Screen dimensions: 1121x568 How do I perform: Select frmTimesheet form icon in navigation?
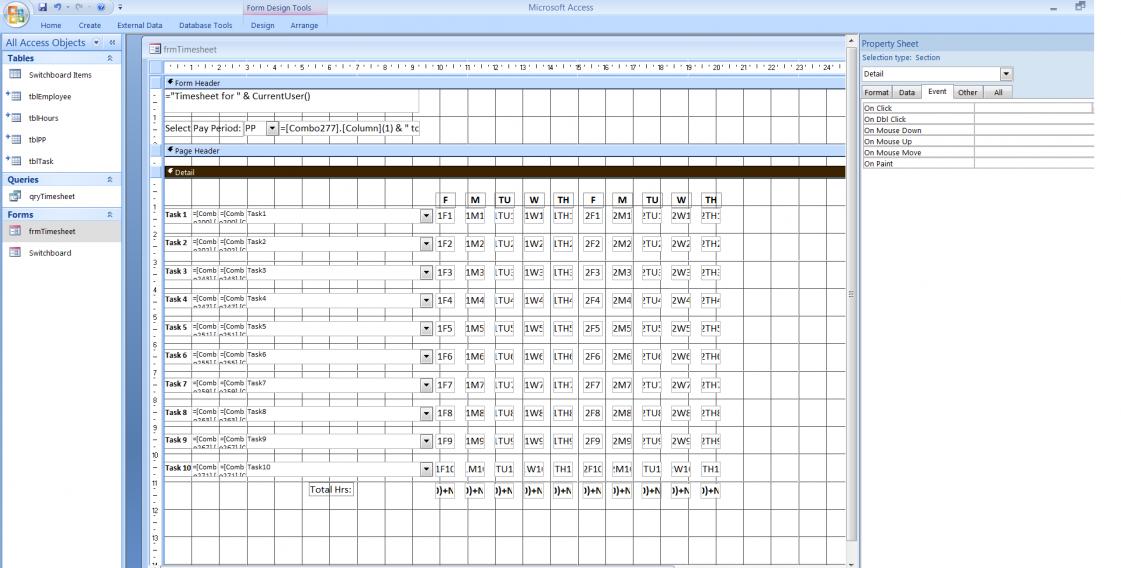point(15,231)
